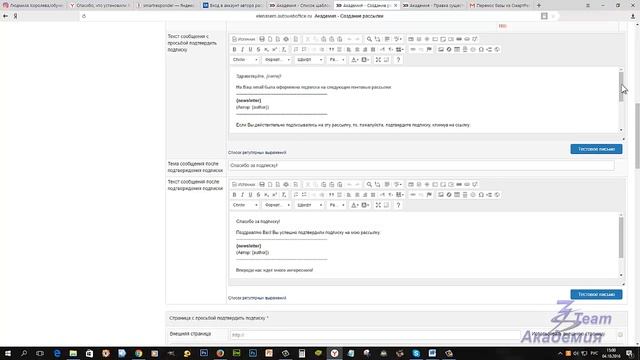Click Anchor flag icon in after-confirmation editor

(x=429, y=195)
